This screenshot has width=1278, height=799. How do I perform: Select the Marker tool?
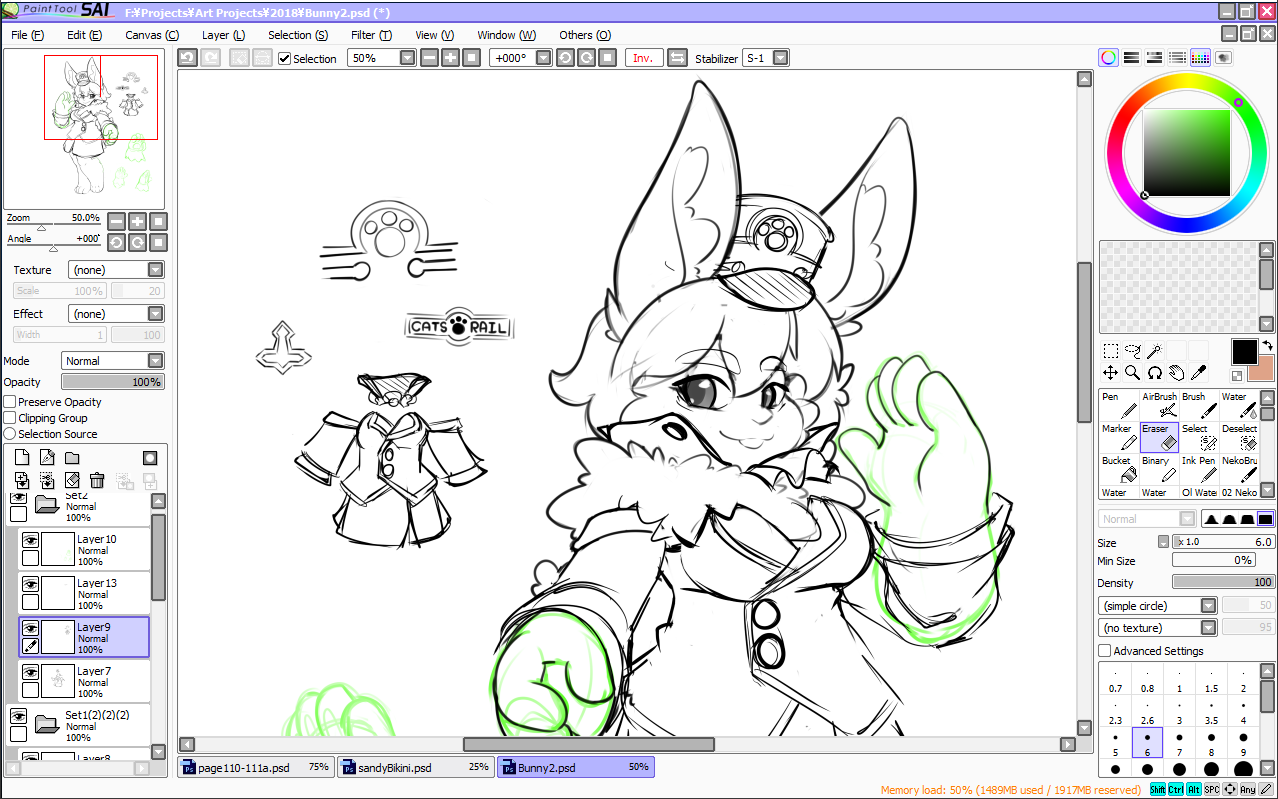[1119, 437]
